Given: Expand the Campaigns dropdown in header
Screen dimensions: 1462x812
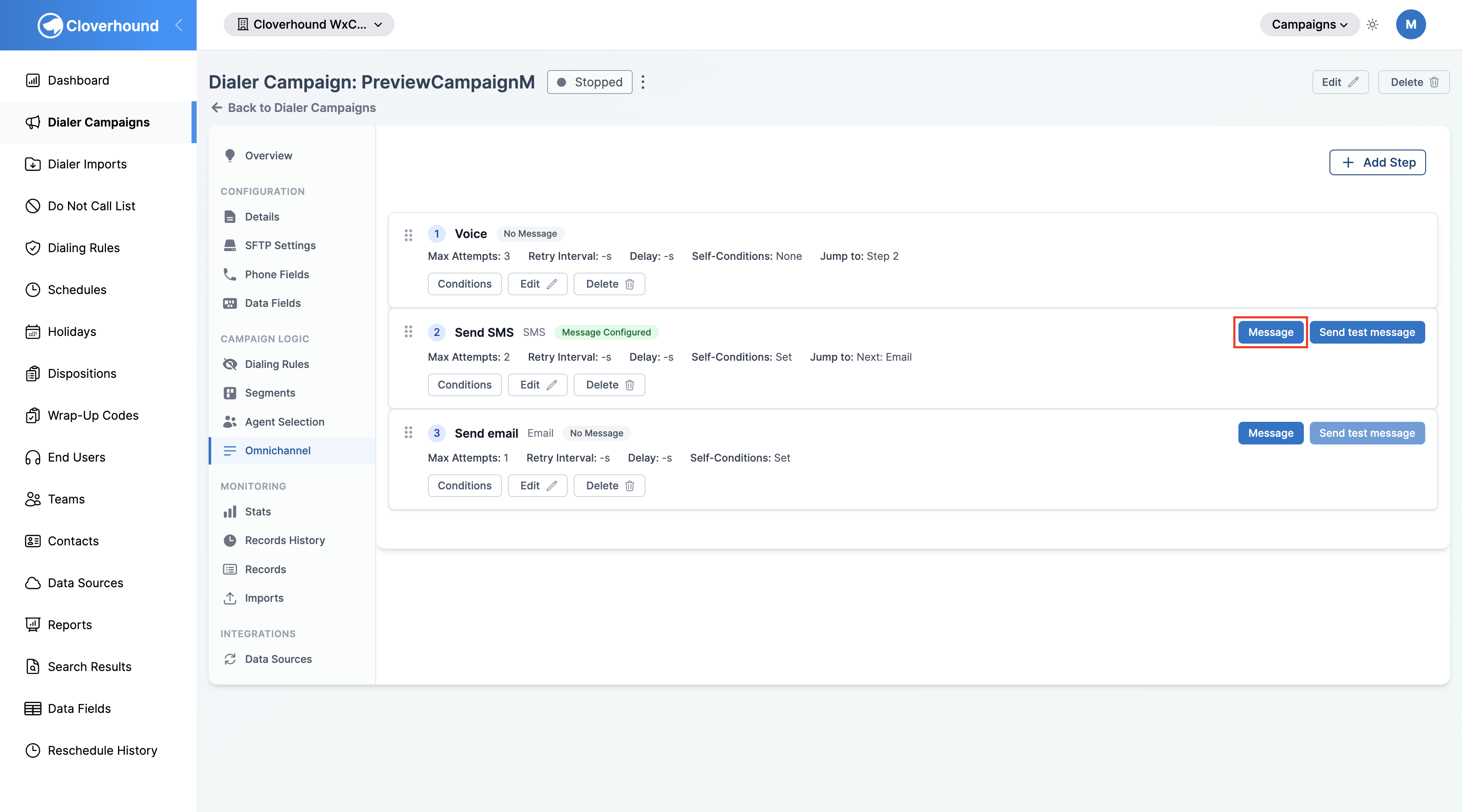Looking at the screenshot, I should pos(1309,24).
